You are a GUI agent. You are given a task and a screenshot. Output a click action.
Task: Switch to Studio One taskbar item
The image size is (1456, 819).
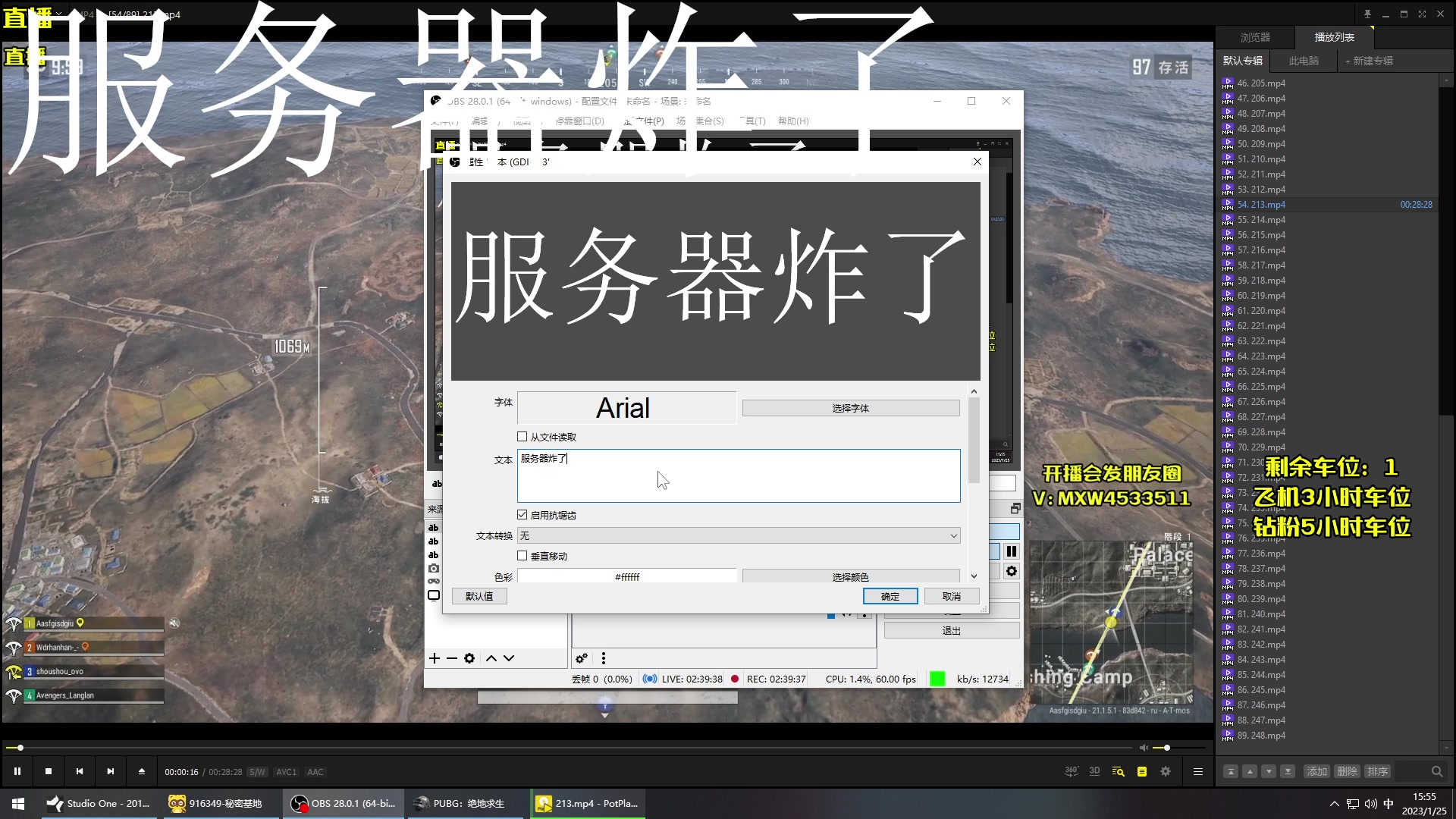pos(99,803)
